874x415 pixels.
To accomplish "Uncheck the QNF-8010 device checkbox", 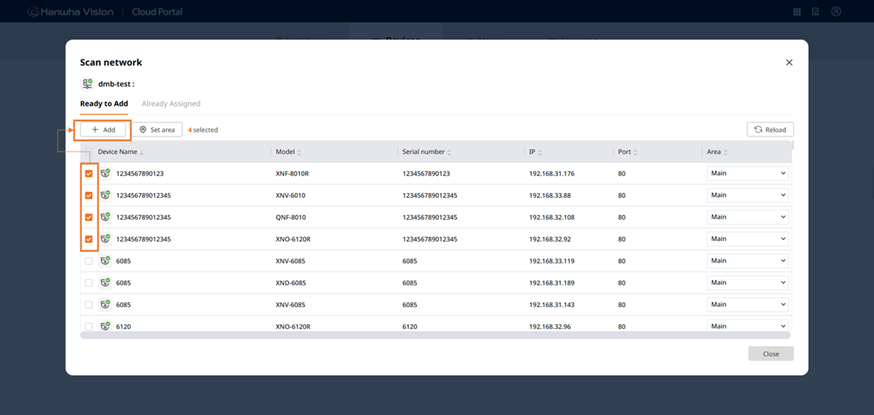I will 89,217.
